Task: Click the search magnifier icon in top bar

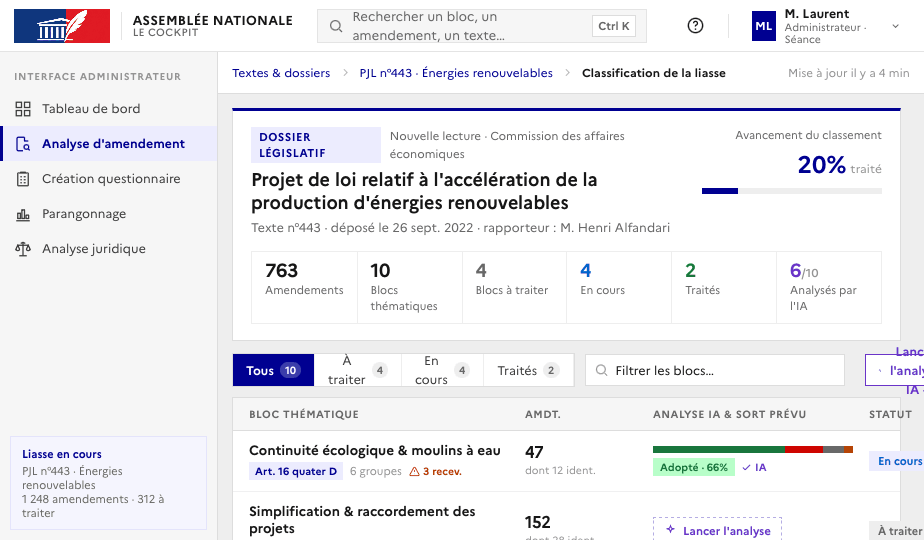Action: click(x=336, y=26)
